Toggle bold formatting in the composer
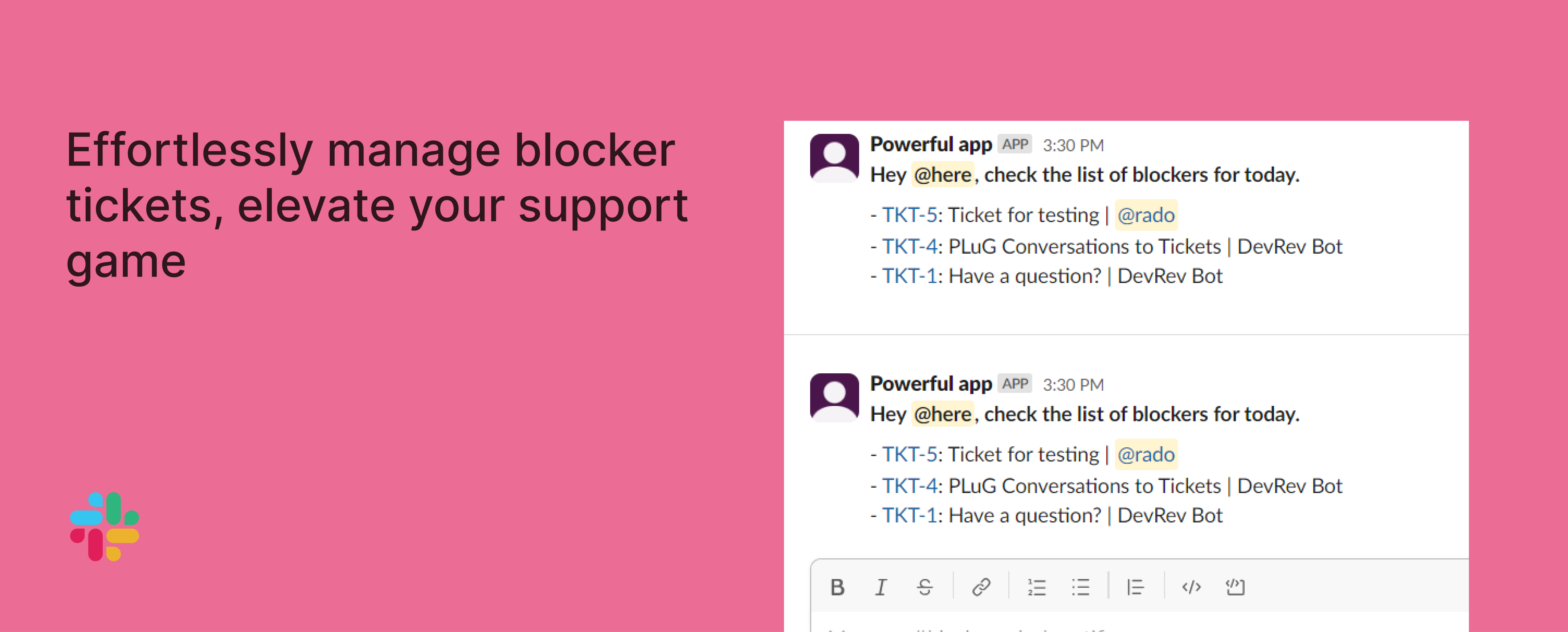Screen dimensions: 1568x632 (837, 587)
